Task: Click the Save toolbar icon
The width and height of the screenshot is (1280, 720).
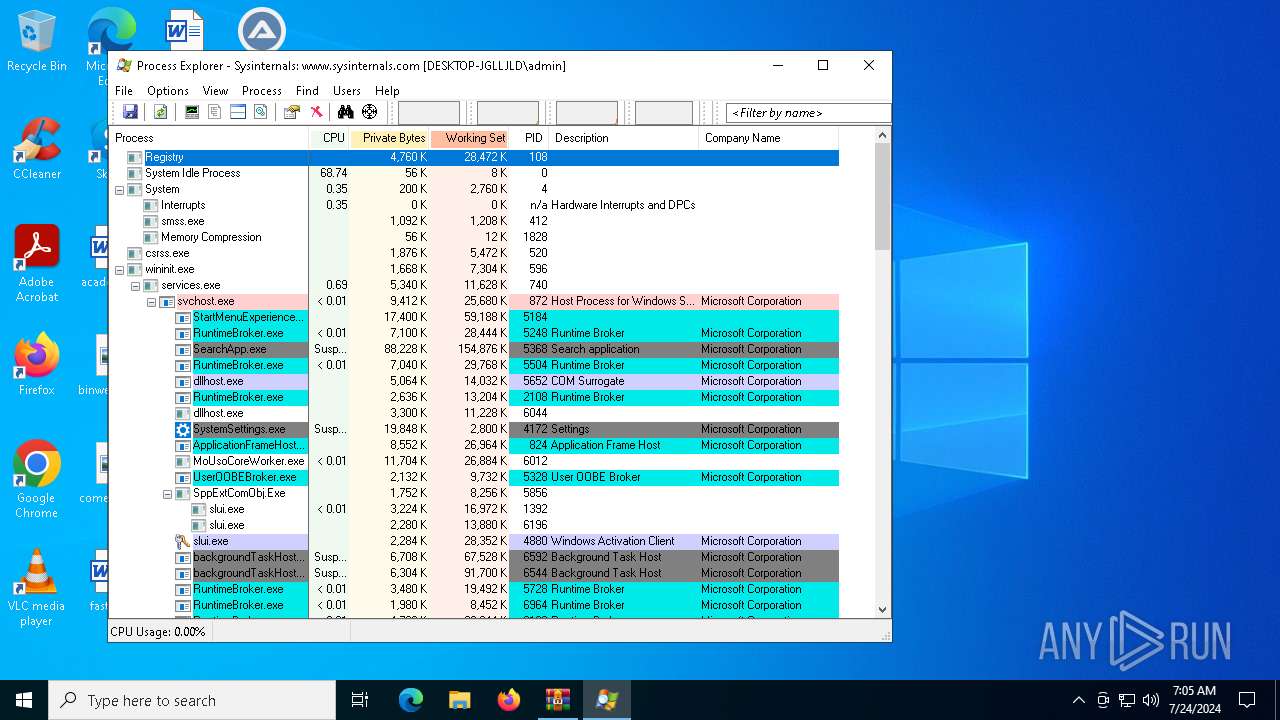Action: [130, 112]
